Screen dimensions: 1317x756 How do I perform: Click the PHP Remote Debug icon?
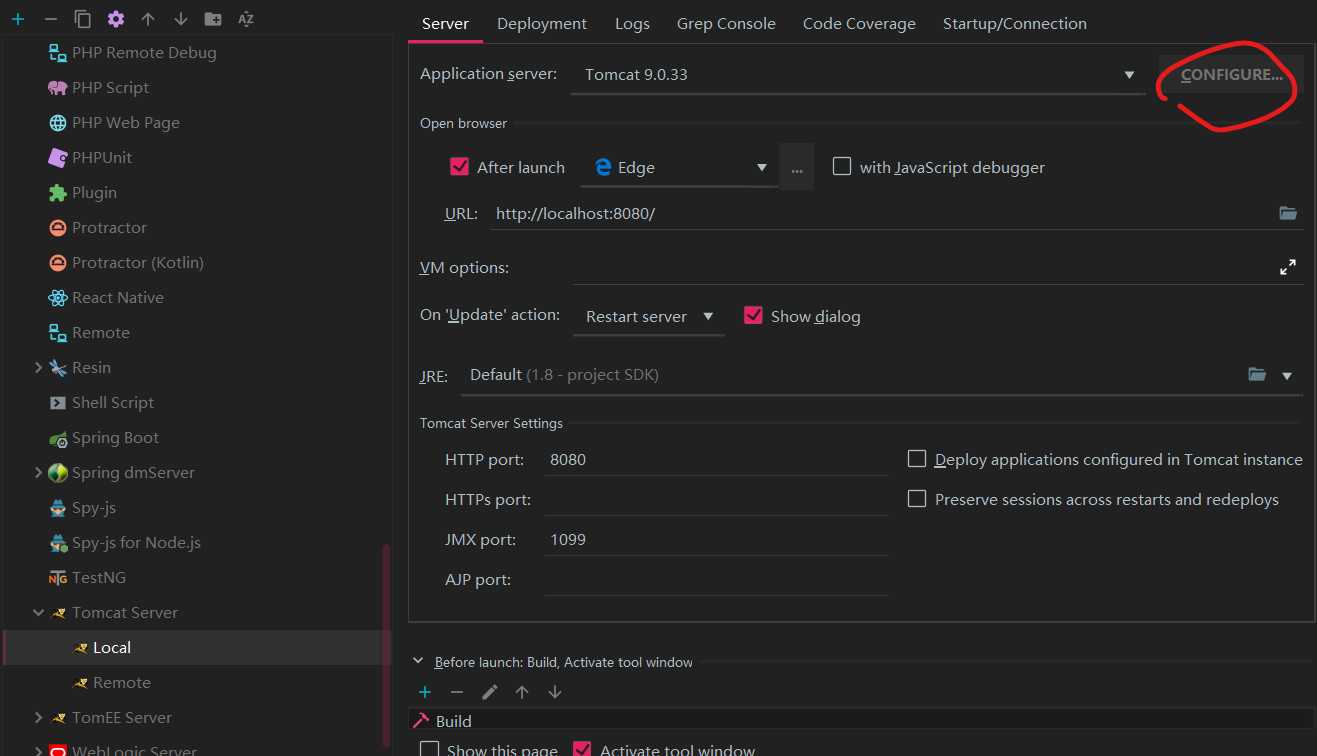[58, 53]
